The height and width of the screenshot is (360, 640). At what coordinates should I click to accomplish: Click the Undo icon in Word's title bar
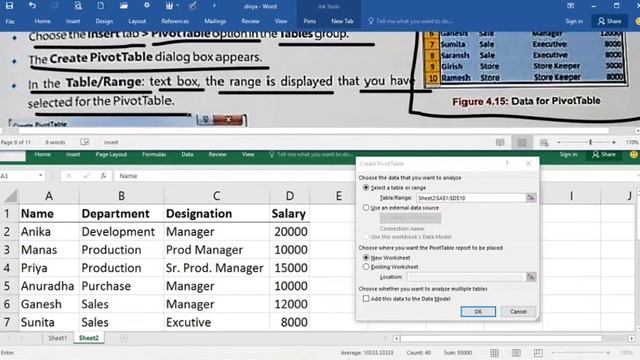coord(32,6)
